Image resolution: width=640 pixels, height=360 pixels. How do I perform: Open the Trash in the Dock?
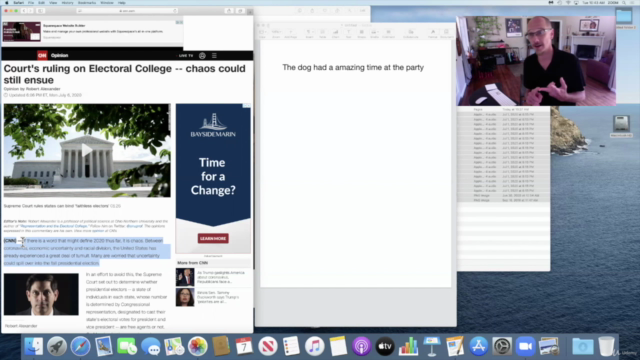pyautogui.click(x=607, y=347)
